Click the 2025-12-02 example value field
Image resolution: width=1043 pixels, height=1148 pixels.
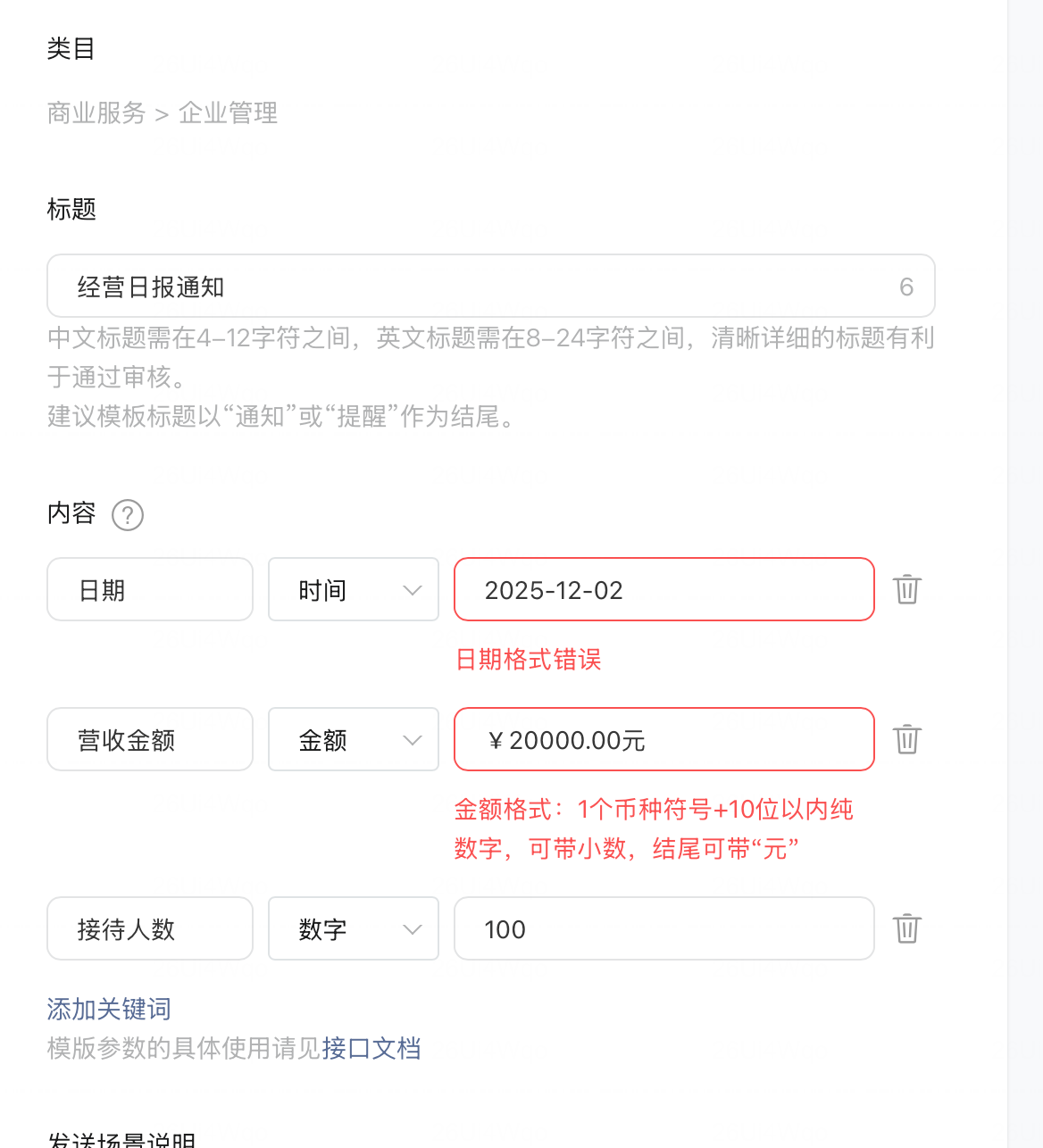coord(663,589)
